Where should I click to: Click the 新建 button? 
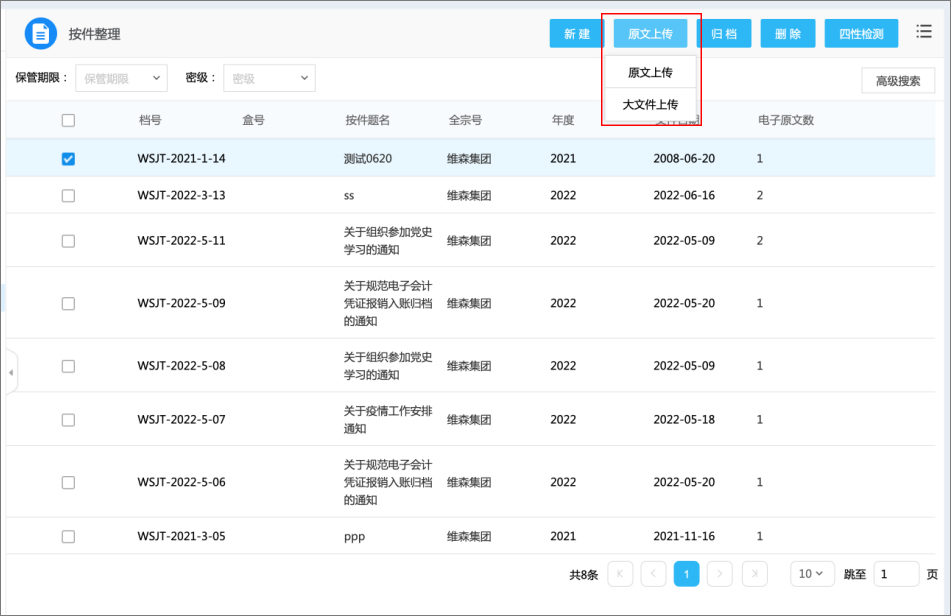click(576, 34)
